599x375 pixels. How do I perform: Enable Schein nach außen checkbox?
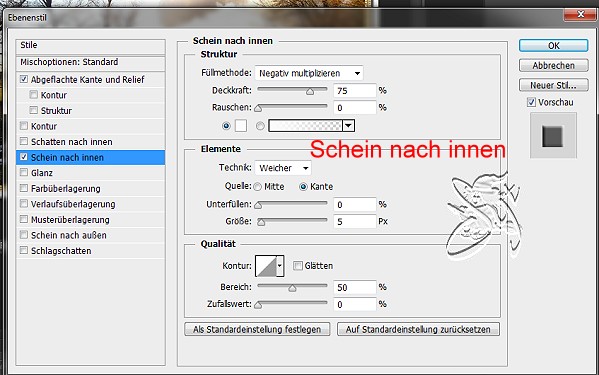(x=24, y=235)
